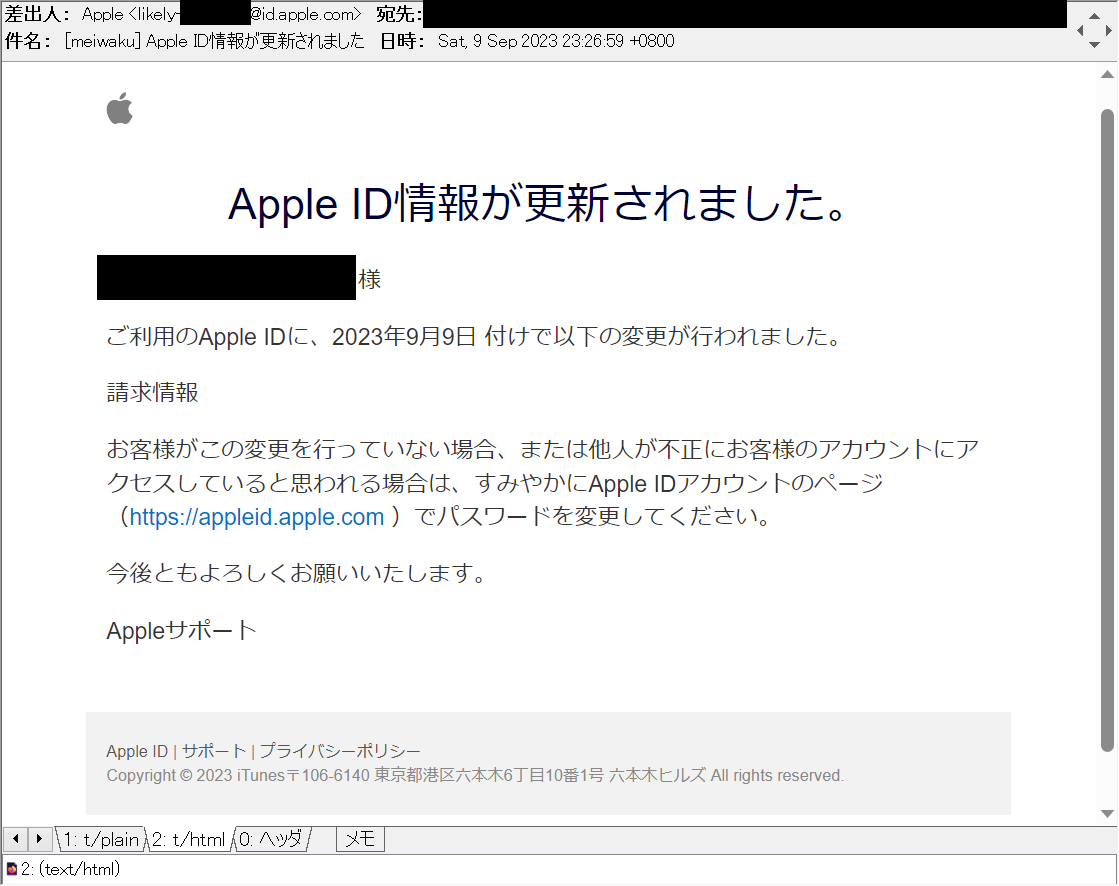Image resolution: width=1119 pixels, height=886 pixels.
Task: Switch to the 1: t/plain tab
Action: click(101, 839)
